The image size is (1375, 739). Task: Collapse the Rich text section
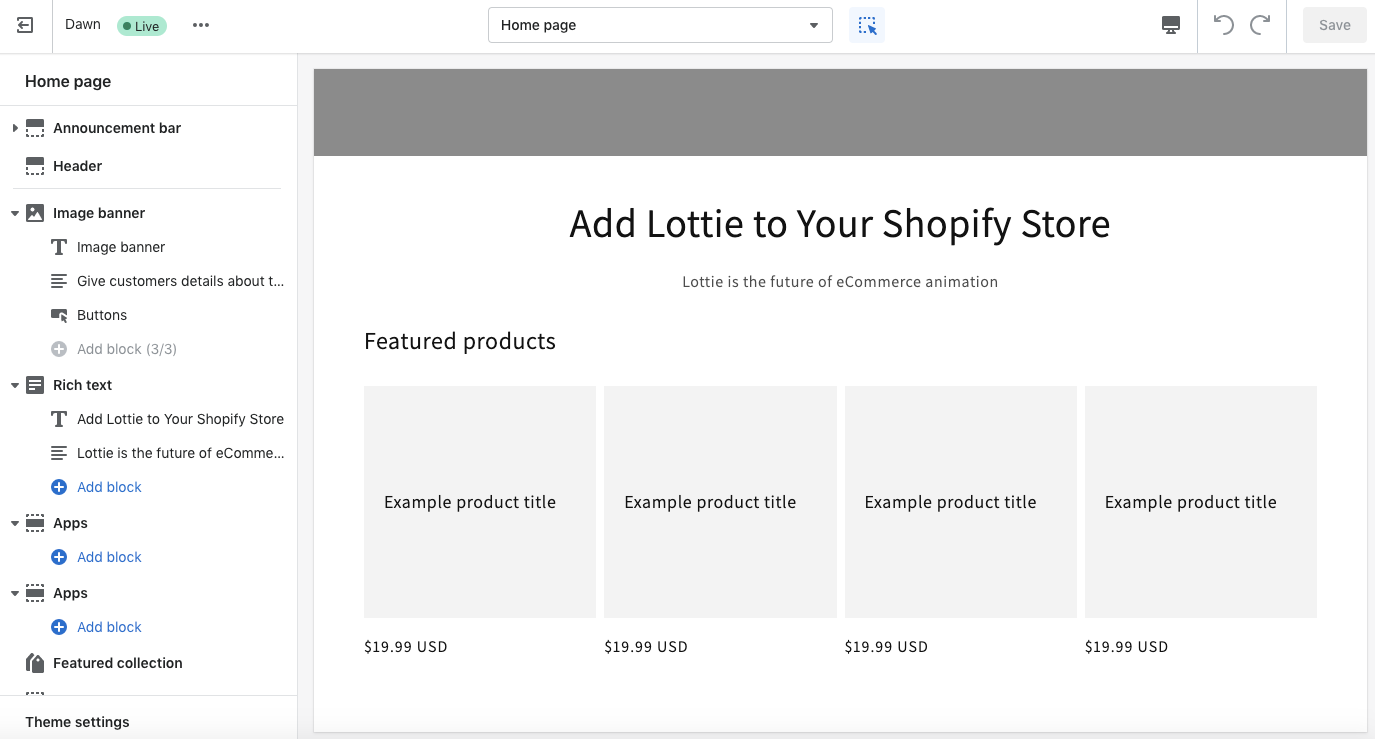(15, 385)
